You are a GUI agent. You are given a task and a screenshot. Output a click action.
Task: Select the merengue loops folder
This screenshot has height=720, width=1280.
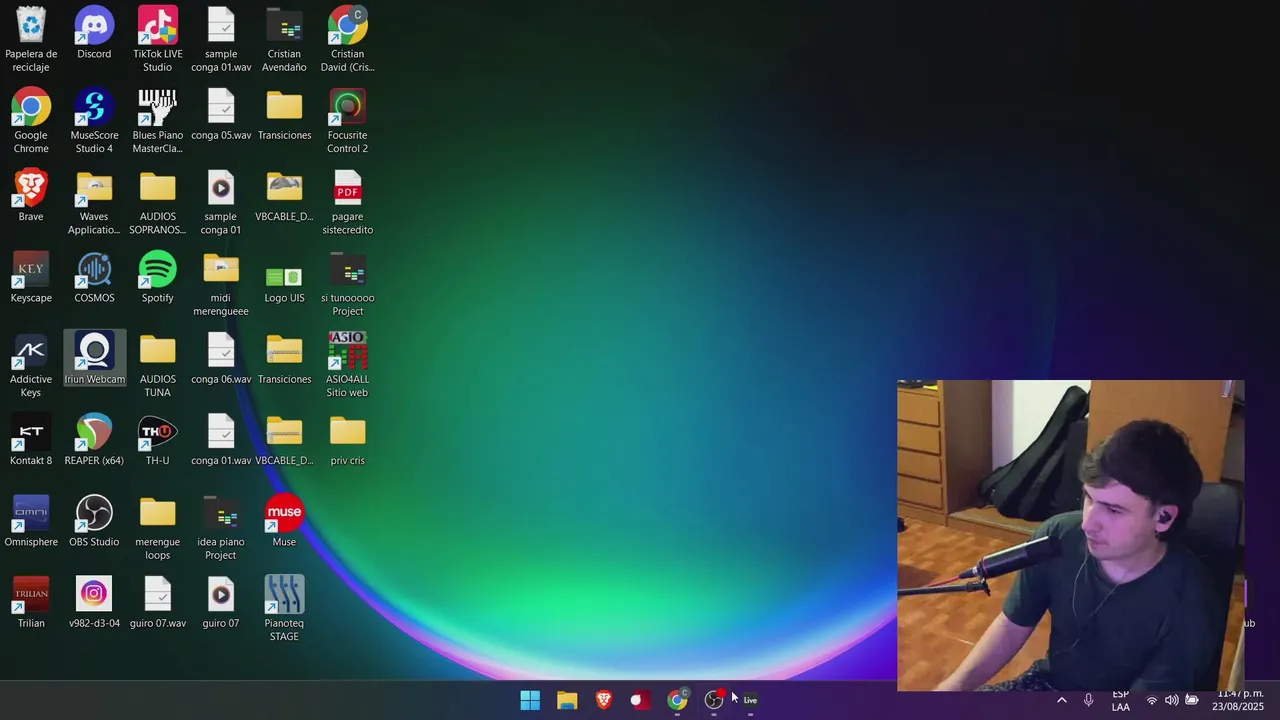tap(157, 528)
